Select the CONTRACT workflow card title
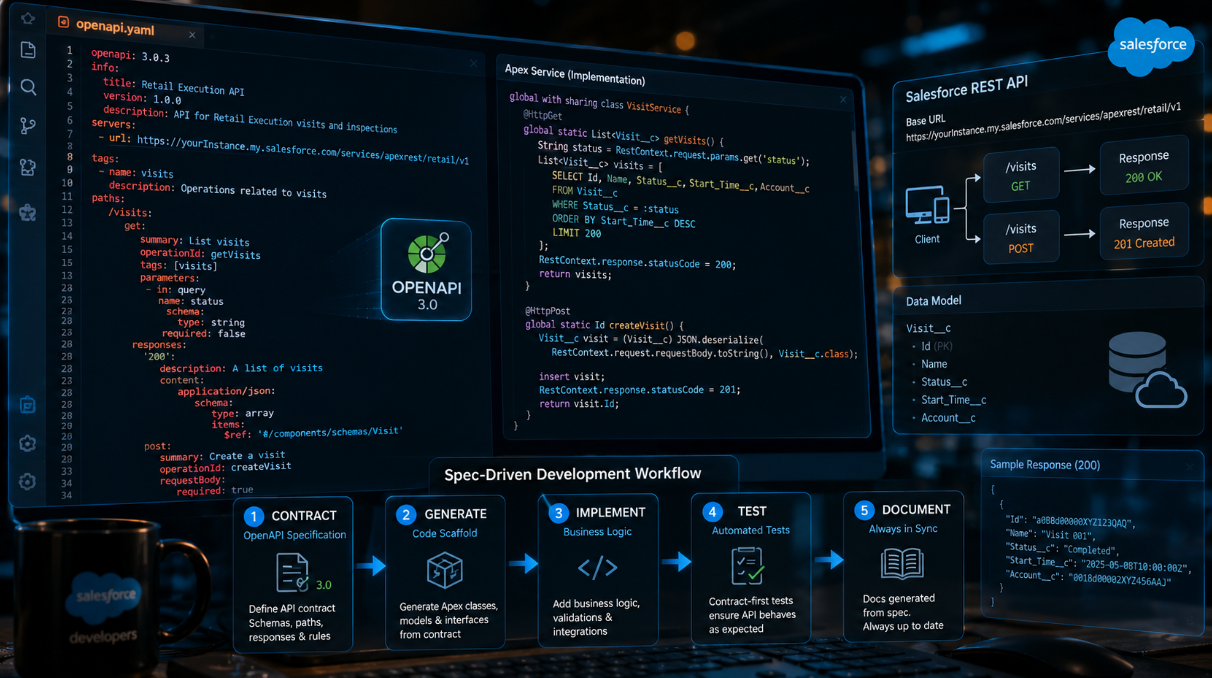The height and width of the screenshot is (678, 1212). click(x=304, y=515)
